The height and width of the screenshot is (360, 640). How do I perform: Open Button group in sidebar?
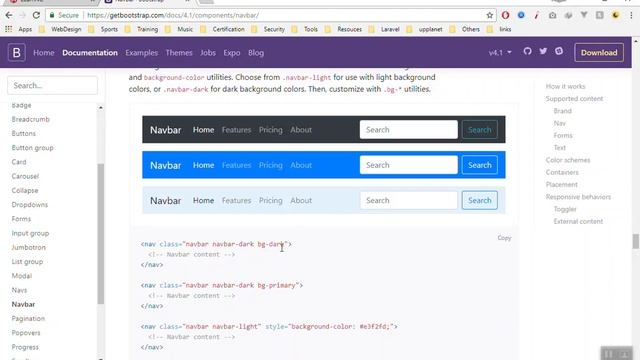click(33, 148)
